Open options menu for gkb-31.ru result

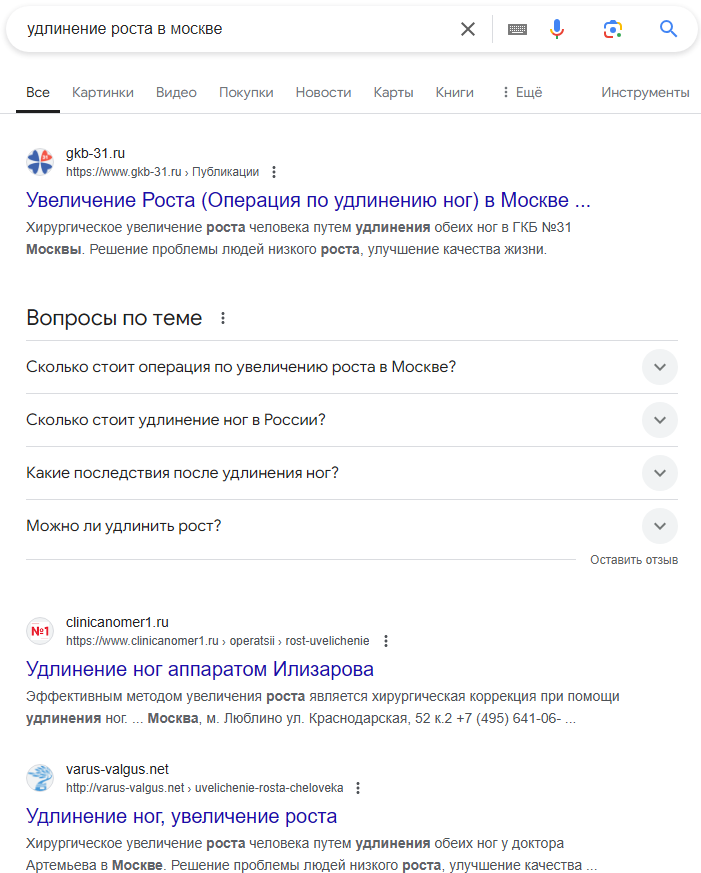(x=275, y=172)
